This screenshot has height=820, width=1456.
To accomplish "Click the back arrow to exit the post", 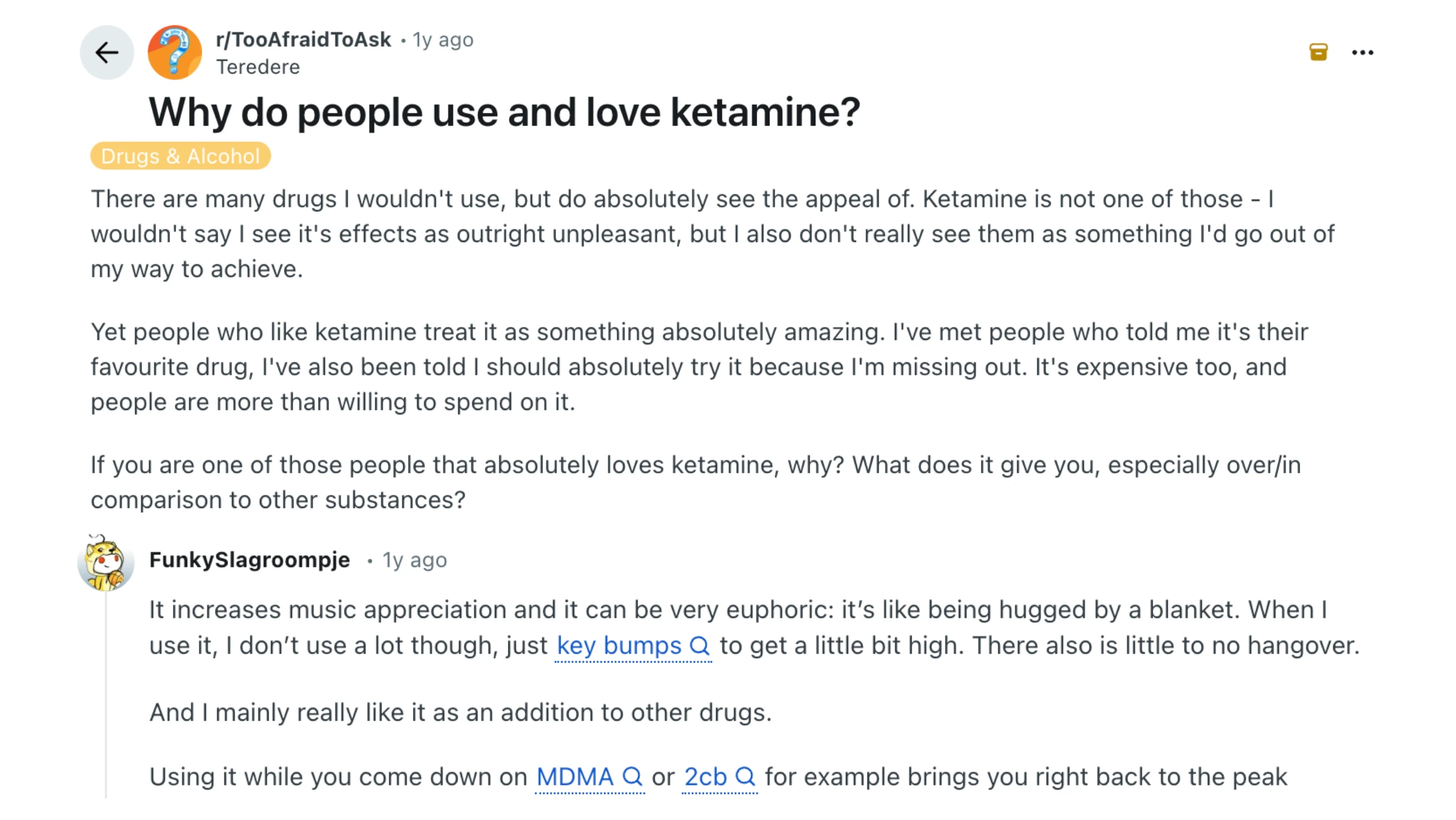I will [x=107, y=52].
